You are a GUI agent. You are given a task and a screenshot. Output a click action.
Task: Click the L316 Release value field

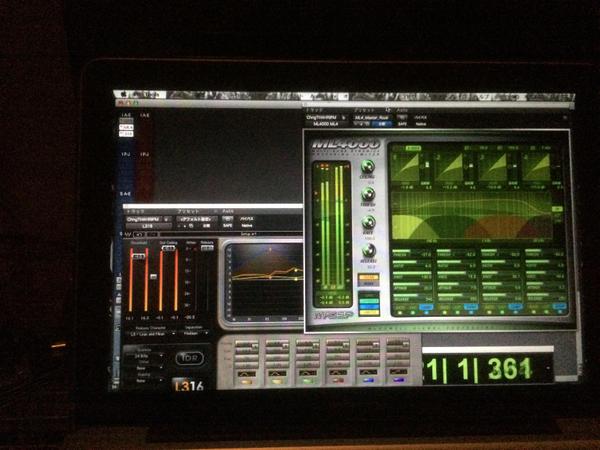(207, 248)
